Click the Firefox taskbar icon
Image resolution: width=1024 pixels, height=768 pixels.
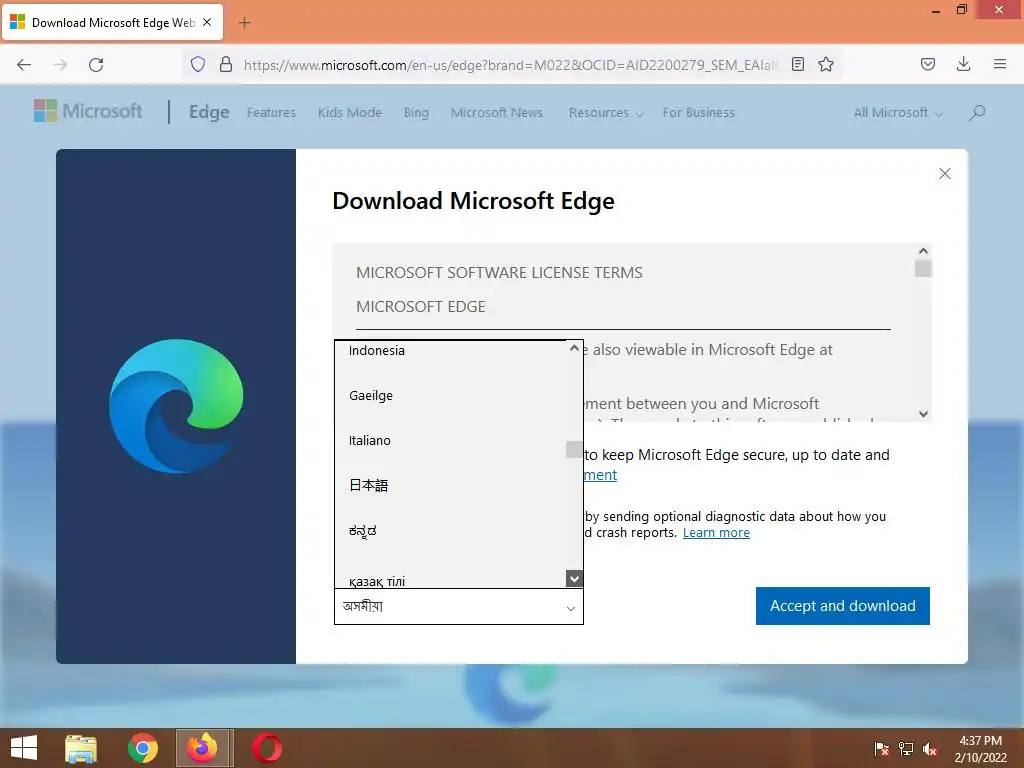pos(202,748)
